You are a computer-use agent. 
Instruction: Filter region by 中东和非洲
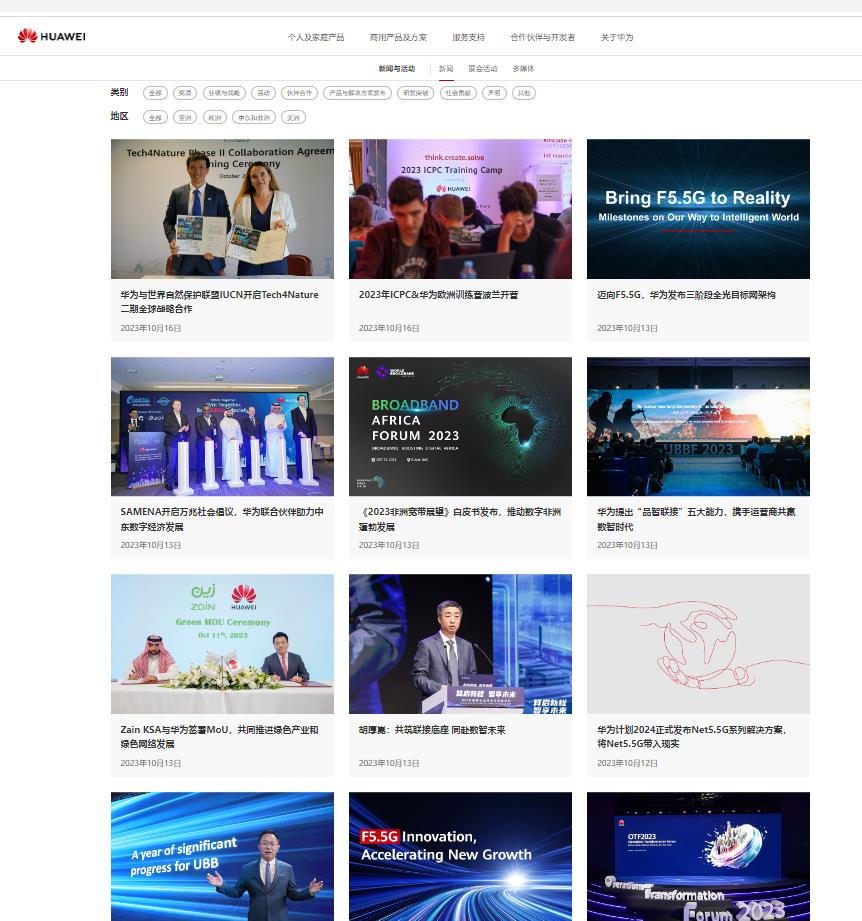pyautogui.click(x=254, y=117)
